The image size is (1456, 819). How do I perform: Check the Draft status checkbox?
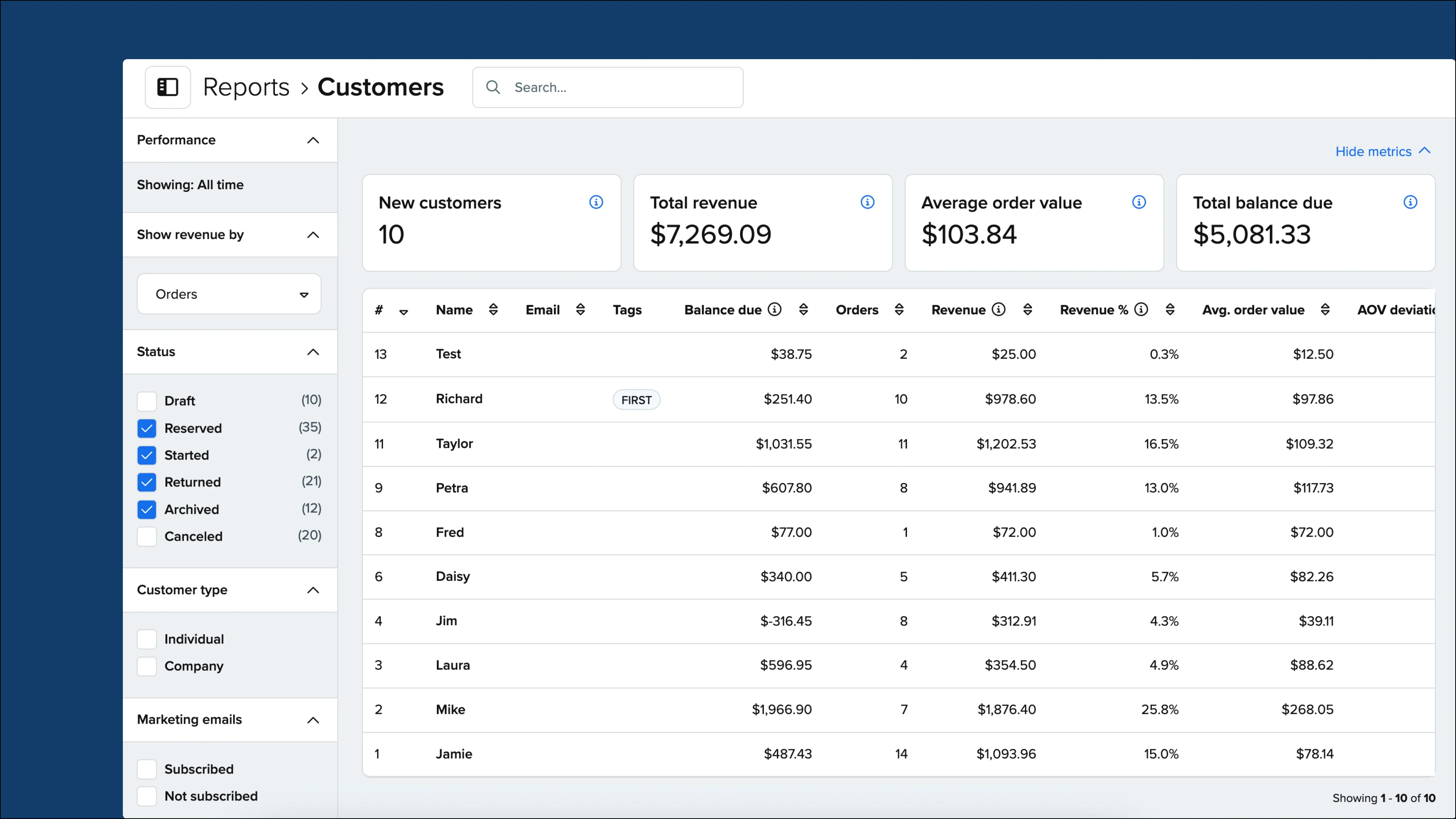146,400
